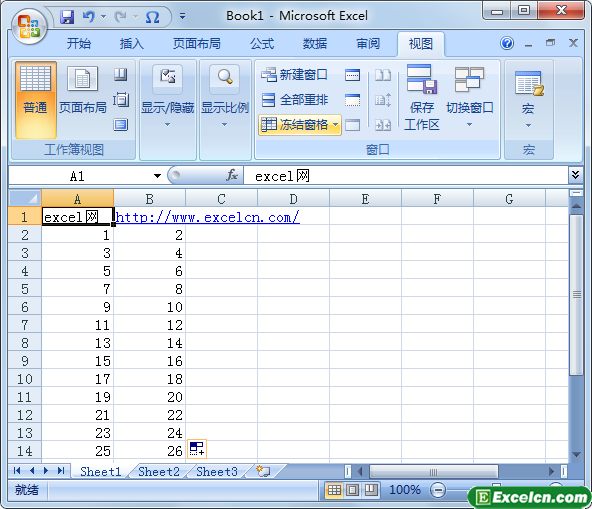Click the zoom out minus button
This screenshot has height=509, width=592.
438,490
